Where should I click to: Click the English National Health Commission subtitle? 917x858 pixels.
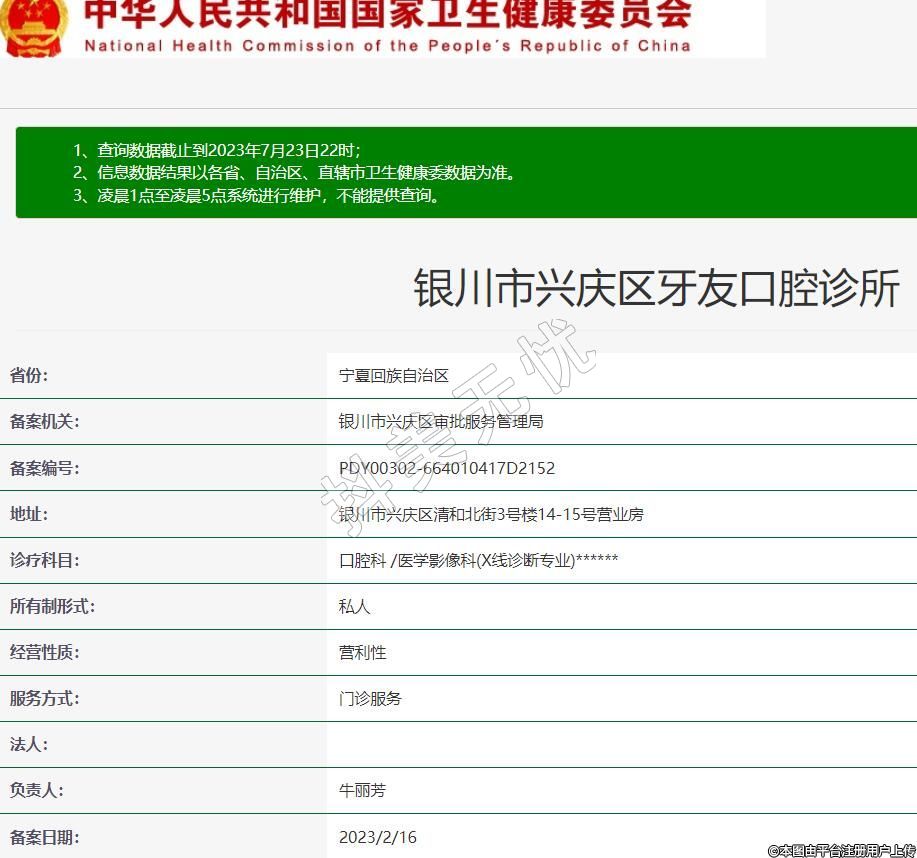[386, 45]
